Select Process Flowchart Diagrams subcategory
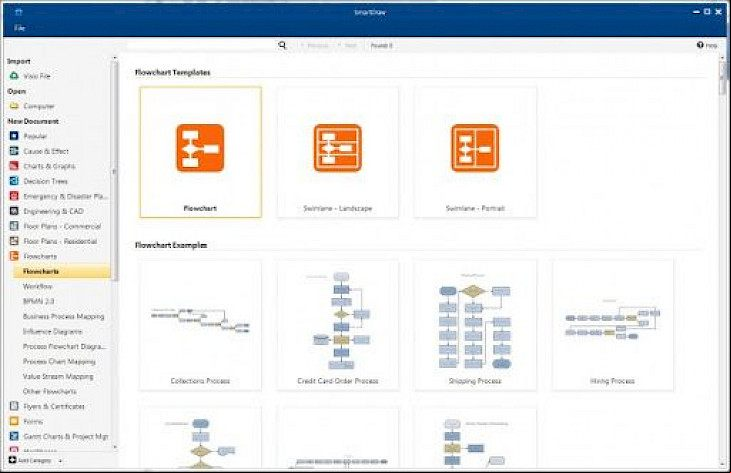Viewport: 731px width, 473px height. coord(64,346)
